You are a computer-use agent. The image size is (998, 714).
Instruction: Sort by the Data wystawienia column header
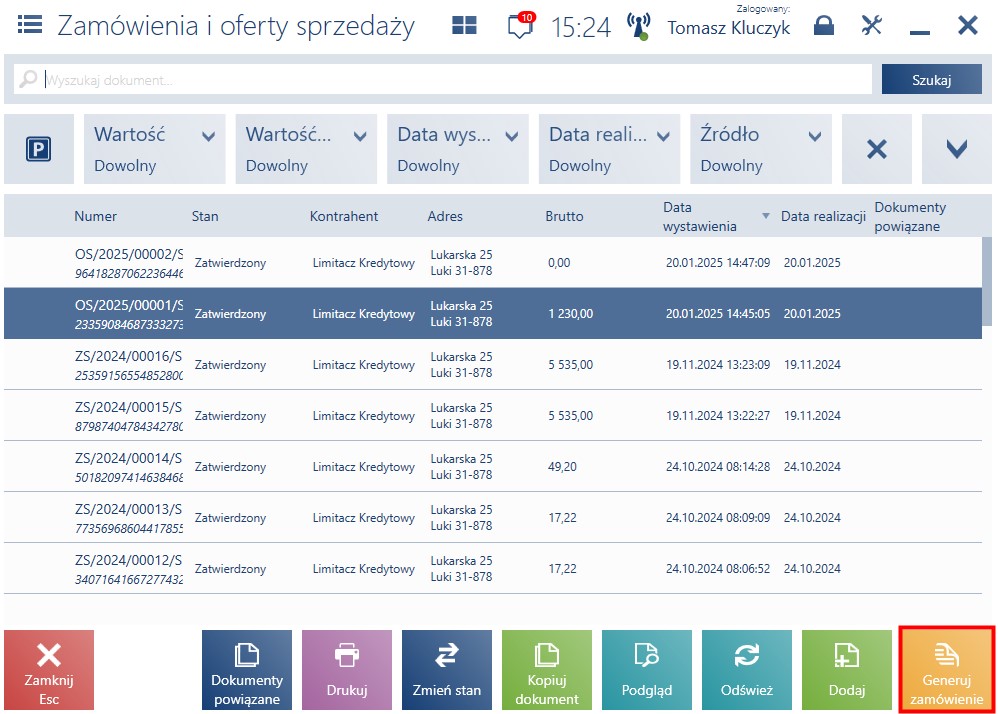[x=699, y=216]
